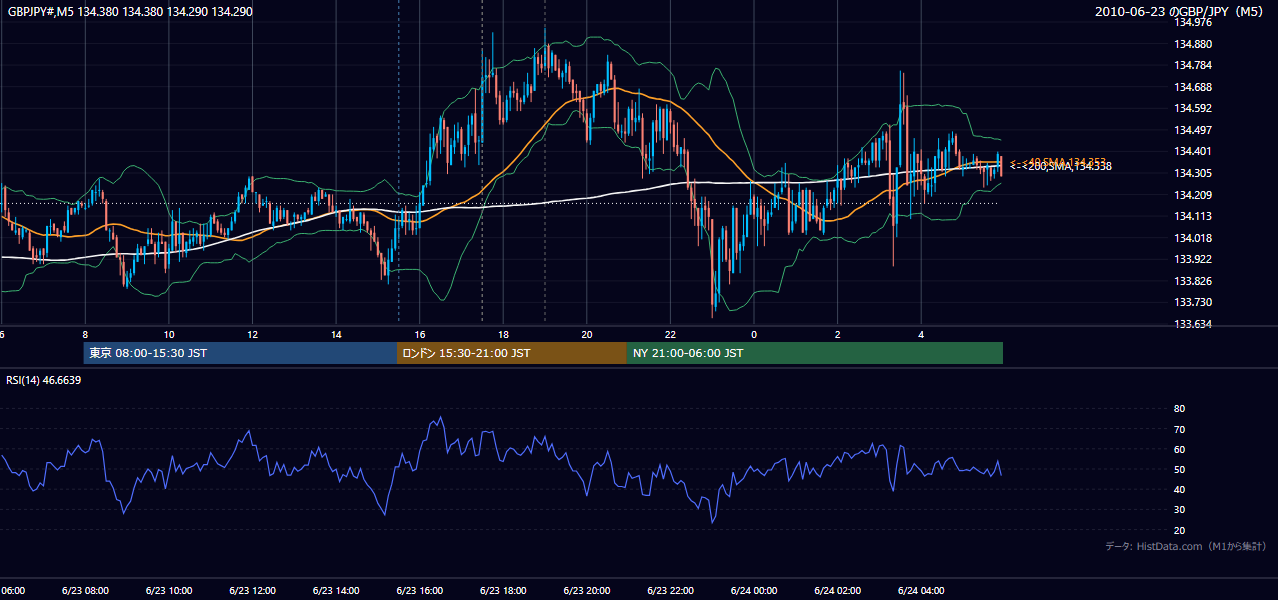Click RSI scale value 60
Viewport: 1278px width, 600px height.
point(1179,449)
